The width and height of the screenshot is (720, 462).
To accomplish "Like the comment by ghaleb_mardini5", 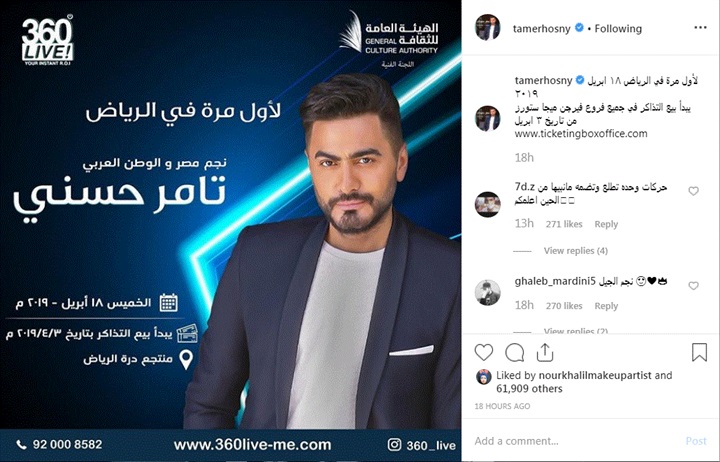I will (x=693, y=286).
